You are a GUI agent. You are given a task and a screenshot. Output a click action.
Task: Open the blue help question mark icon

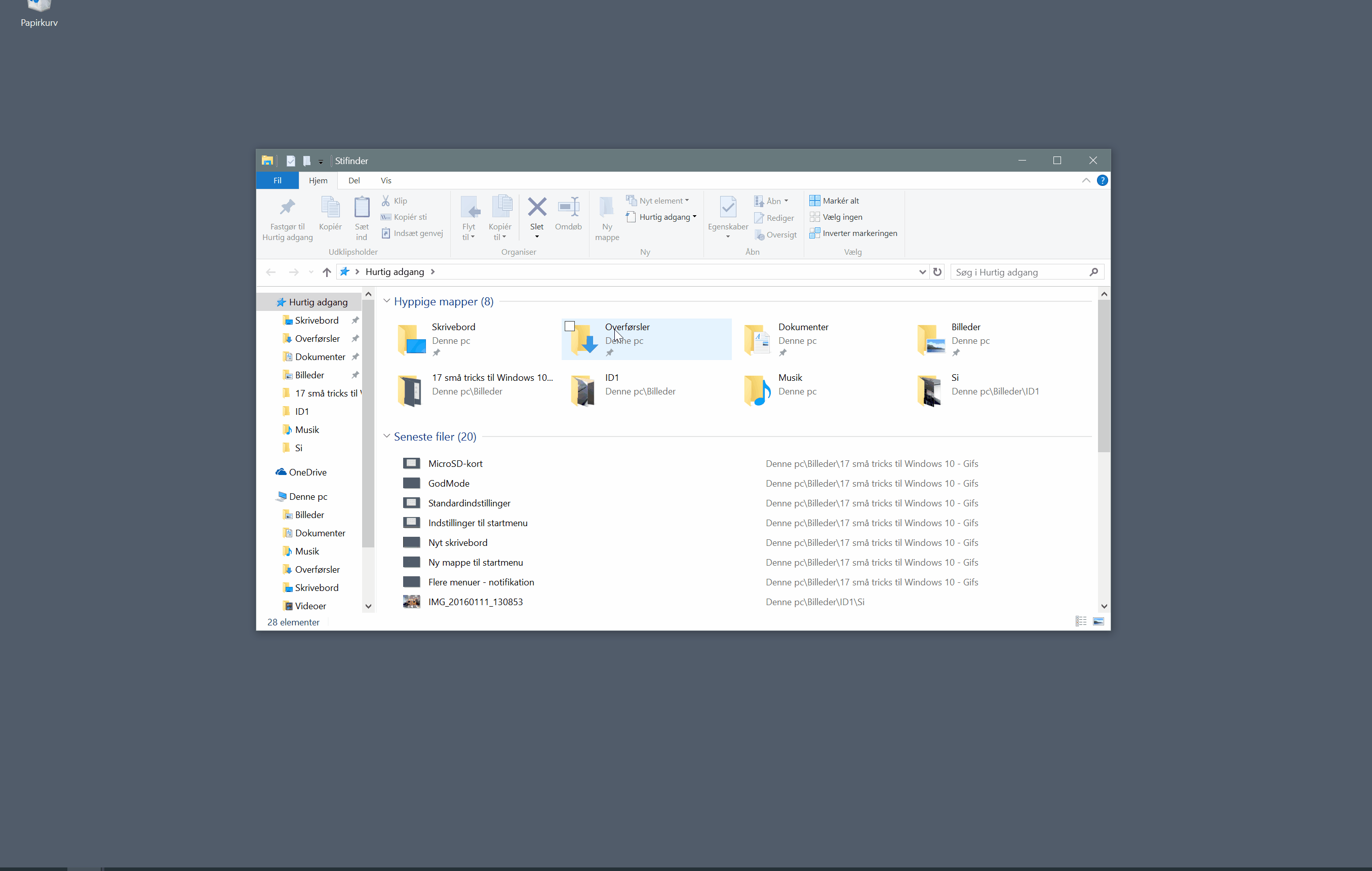(1103, 181)
